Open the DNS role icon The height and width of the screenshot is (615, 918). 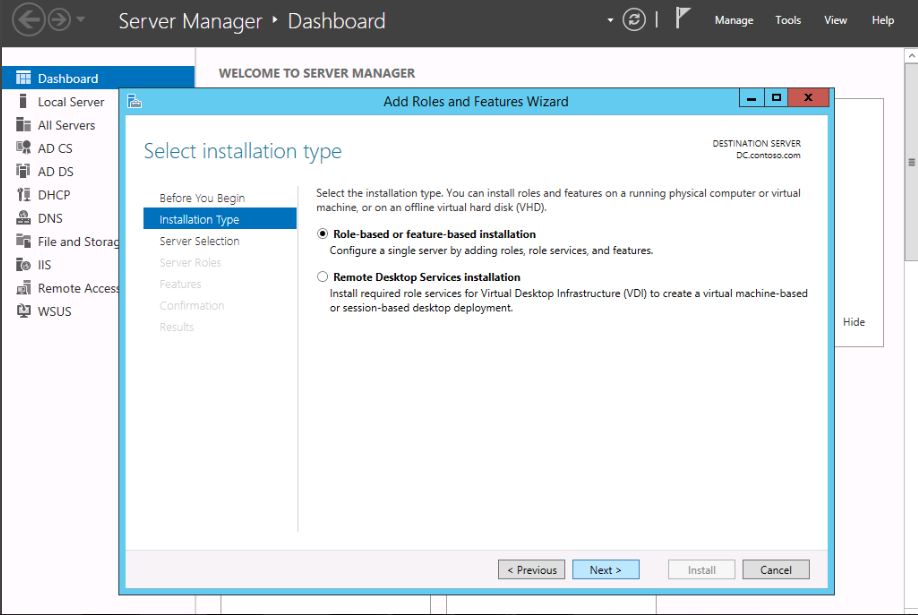[23, 218]
